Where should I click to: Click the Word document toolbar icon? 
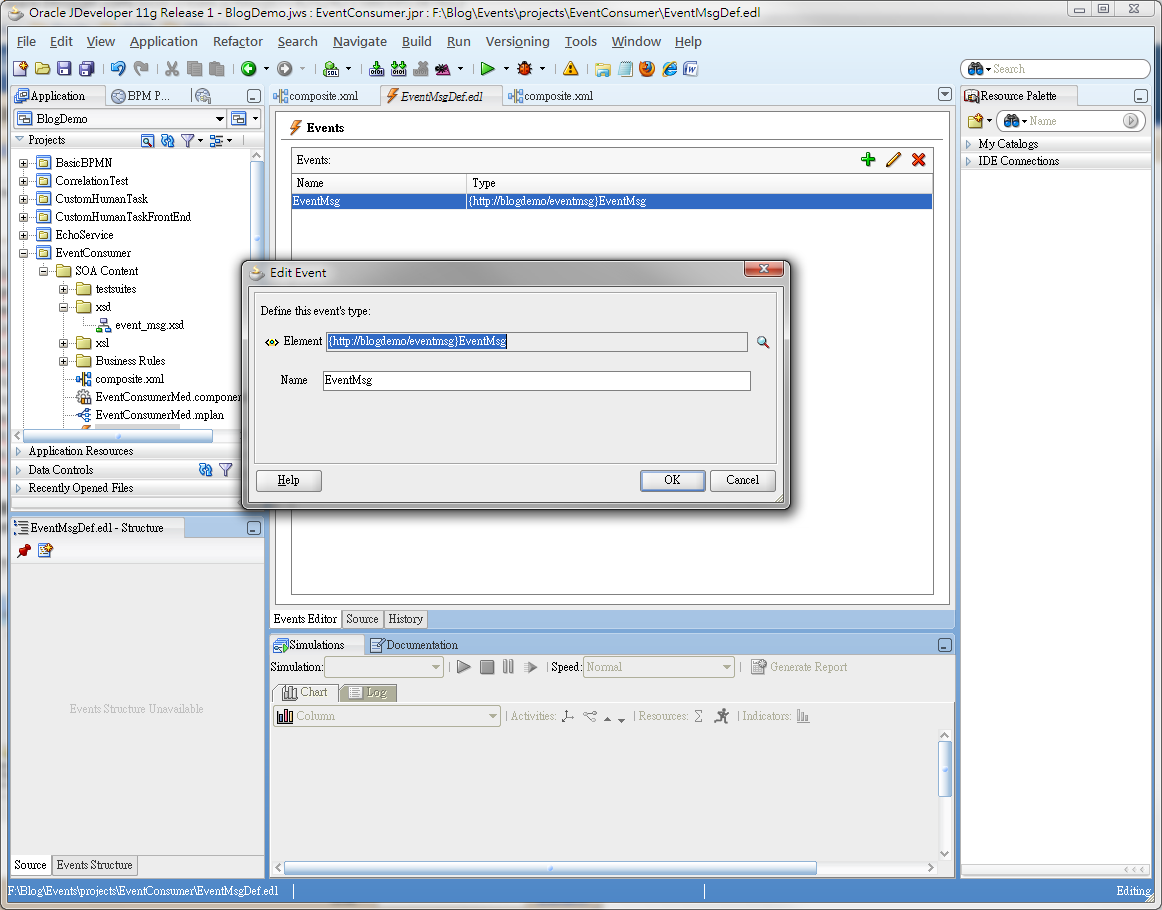point(691,69)
